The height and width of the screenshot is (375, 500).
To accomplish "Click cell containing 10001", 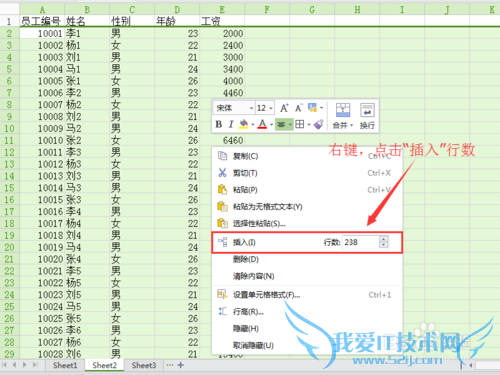I will 42,33.
